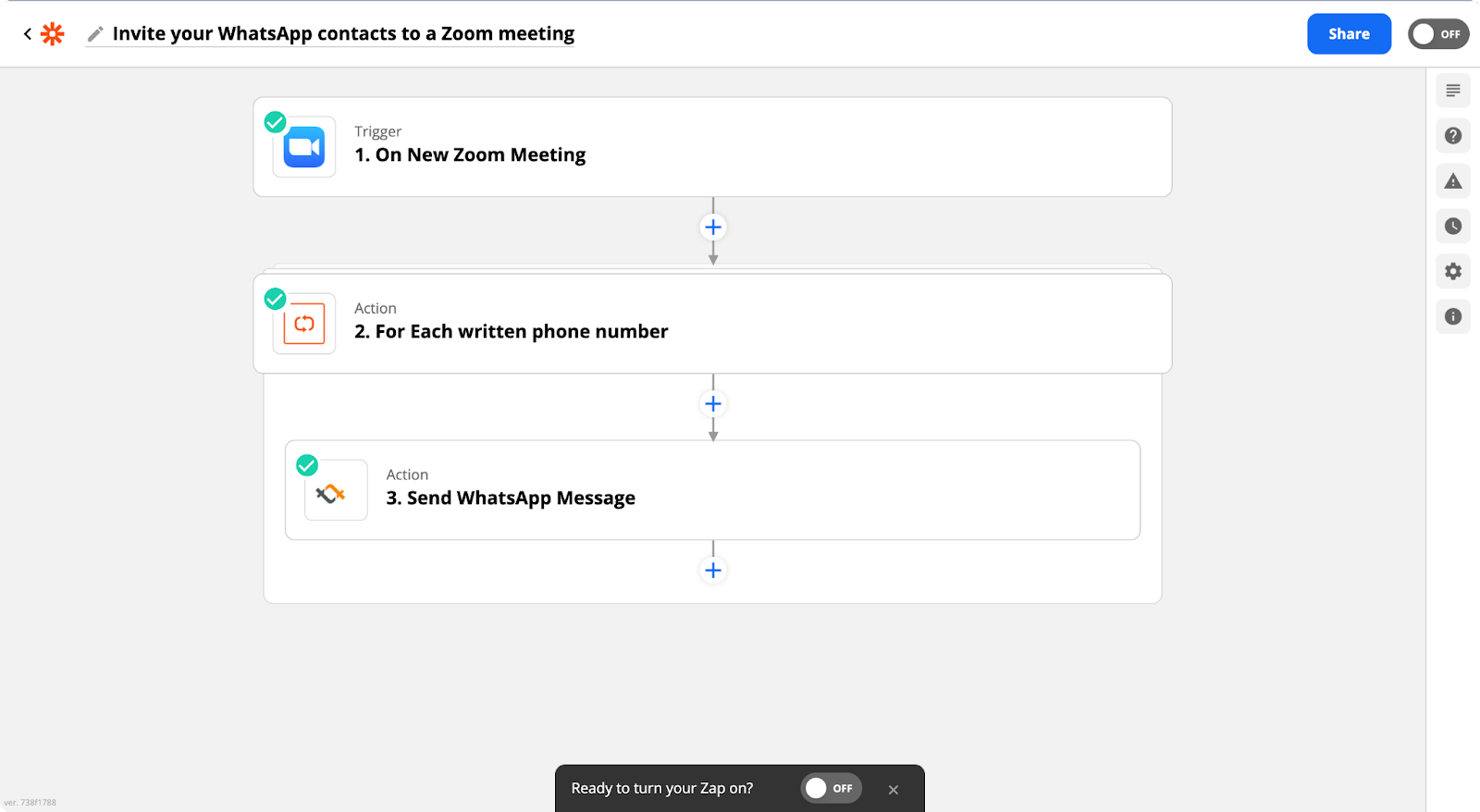The image size is (1480, 812).
Task: Open the Zapier home logo
Action: tap(53, 34)
